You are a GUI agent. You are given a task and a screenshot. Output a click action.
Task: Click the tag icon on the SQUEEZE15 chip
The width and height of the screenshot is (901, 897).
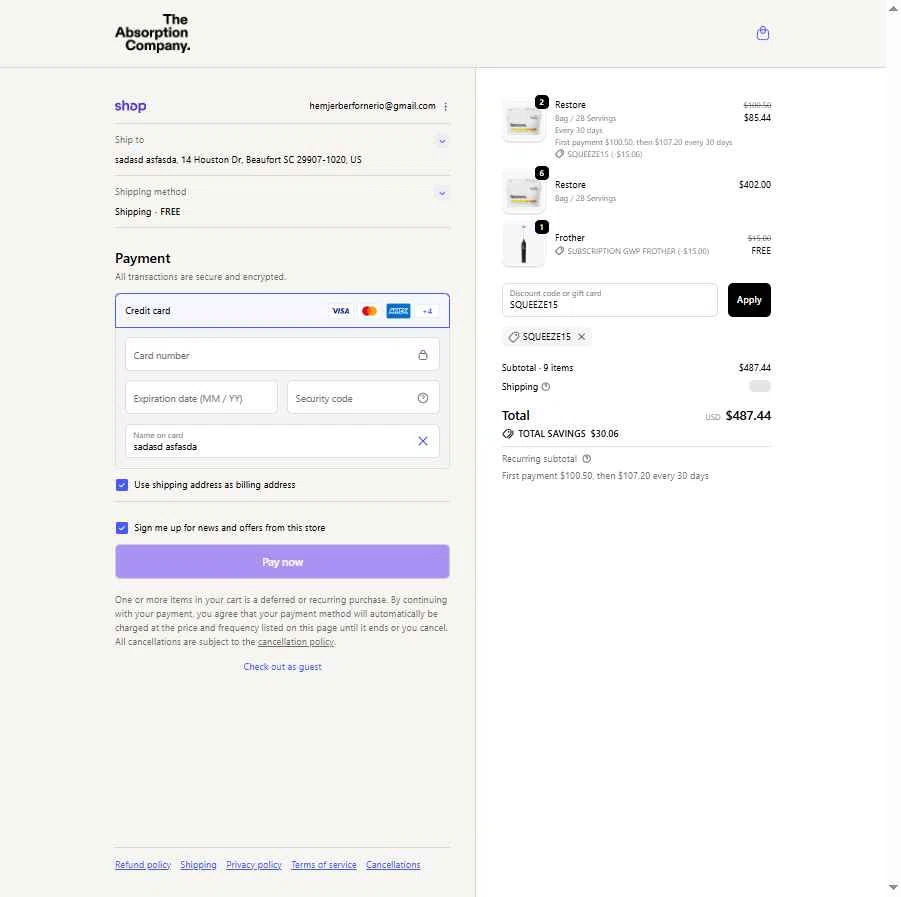point(514,337)
